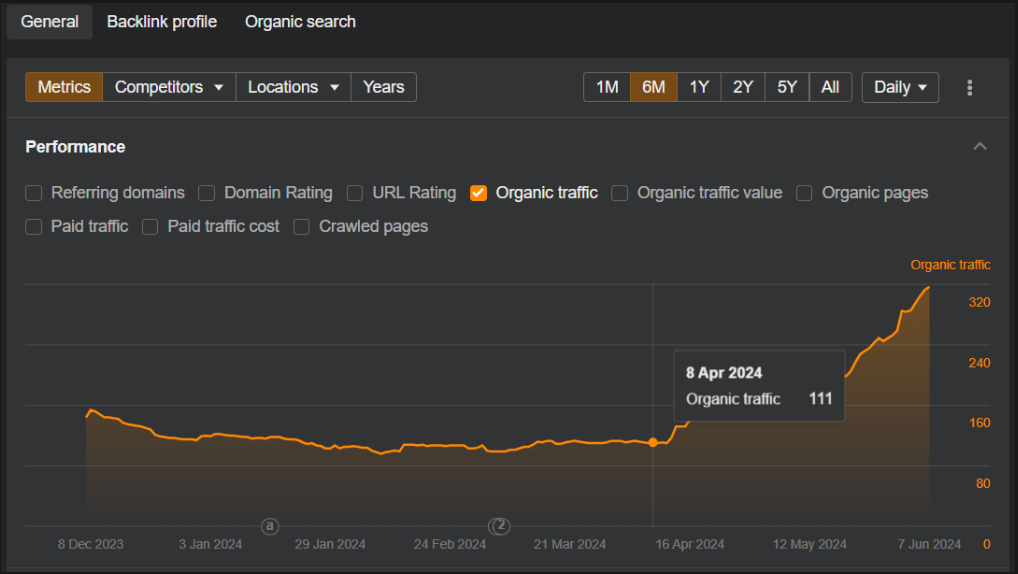Click the '24 Feb 2024' date label
The width and height of the screenshot is (1018, 574).
(x=450, y=544)
